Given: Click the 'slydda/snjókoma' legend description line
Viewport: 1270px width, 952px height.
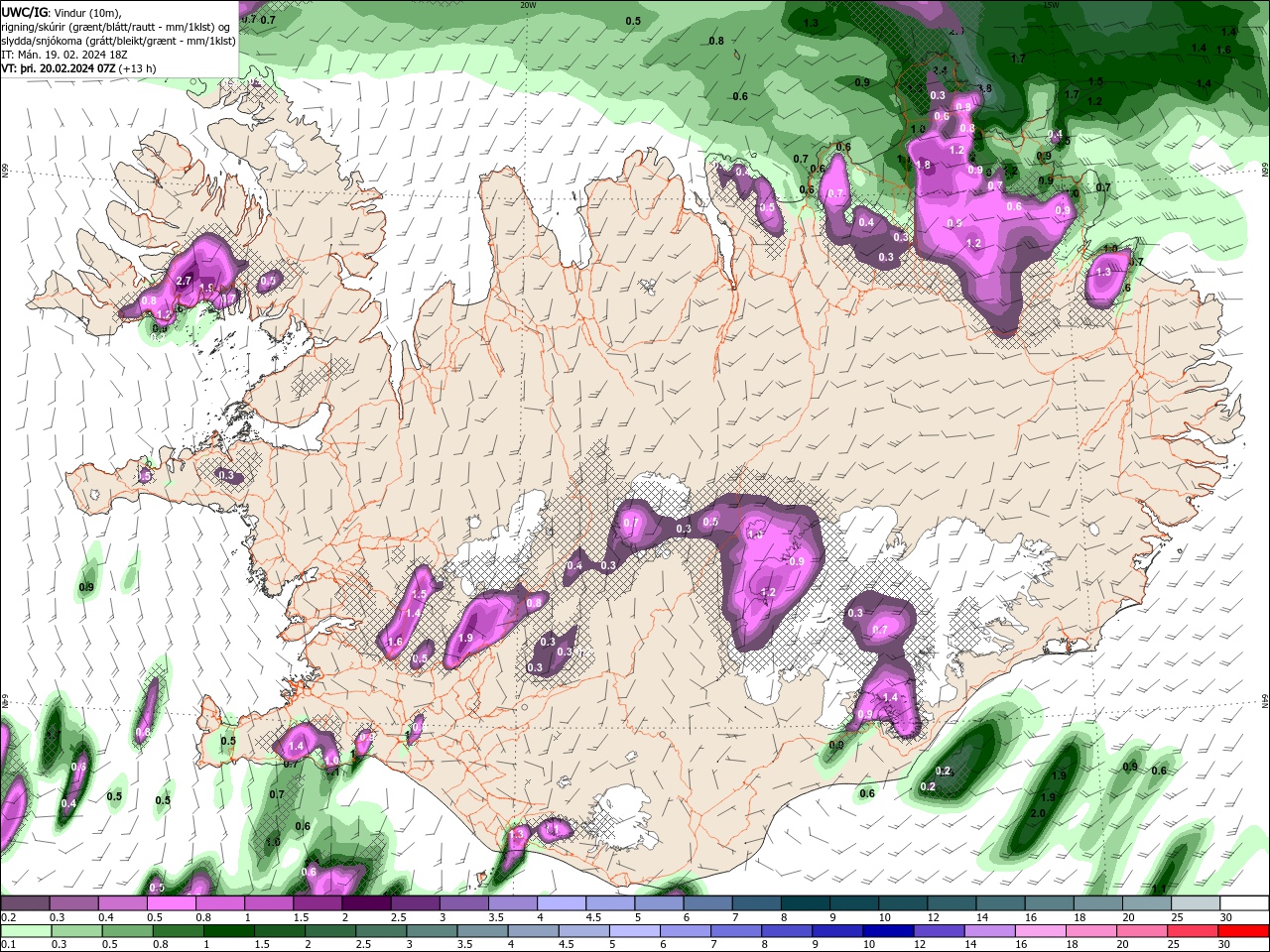Looking at the screenshot, I should 118,41.
